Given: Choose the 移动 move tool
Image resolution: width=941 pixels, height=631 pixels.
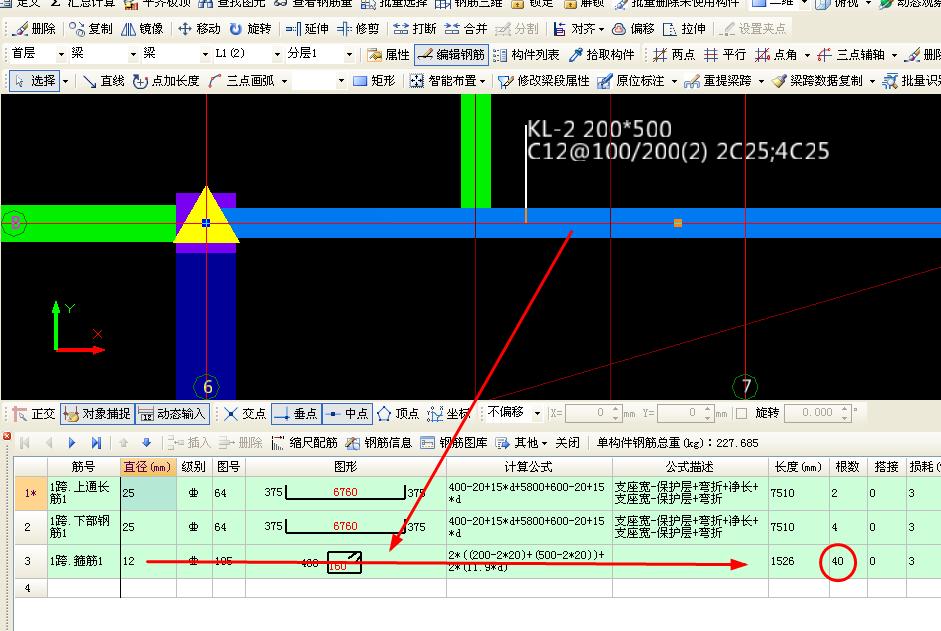Looking at the screenshot, I should (x=200, y=28).
